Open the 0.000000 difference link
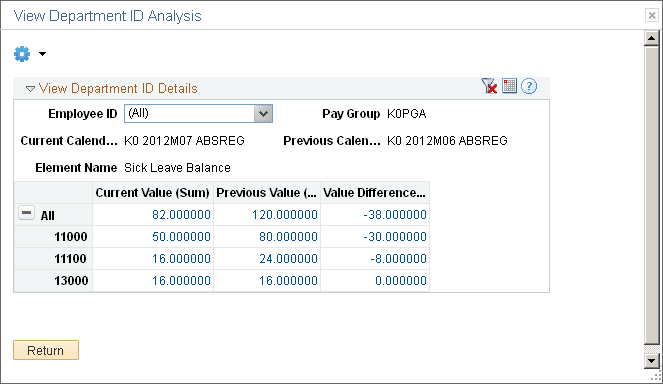The height and width of the screenshot is (384, 663). (x=401, y=280)
